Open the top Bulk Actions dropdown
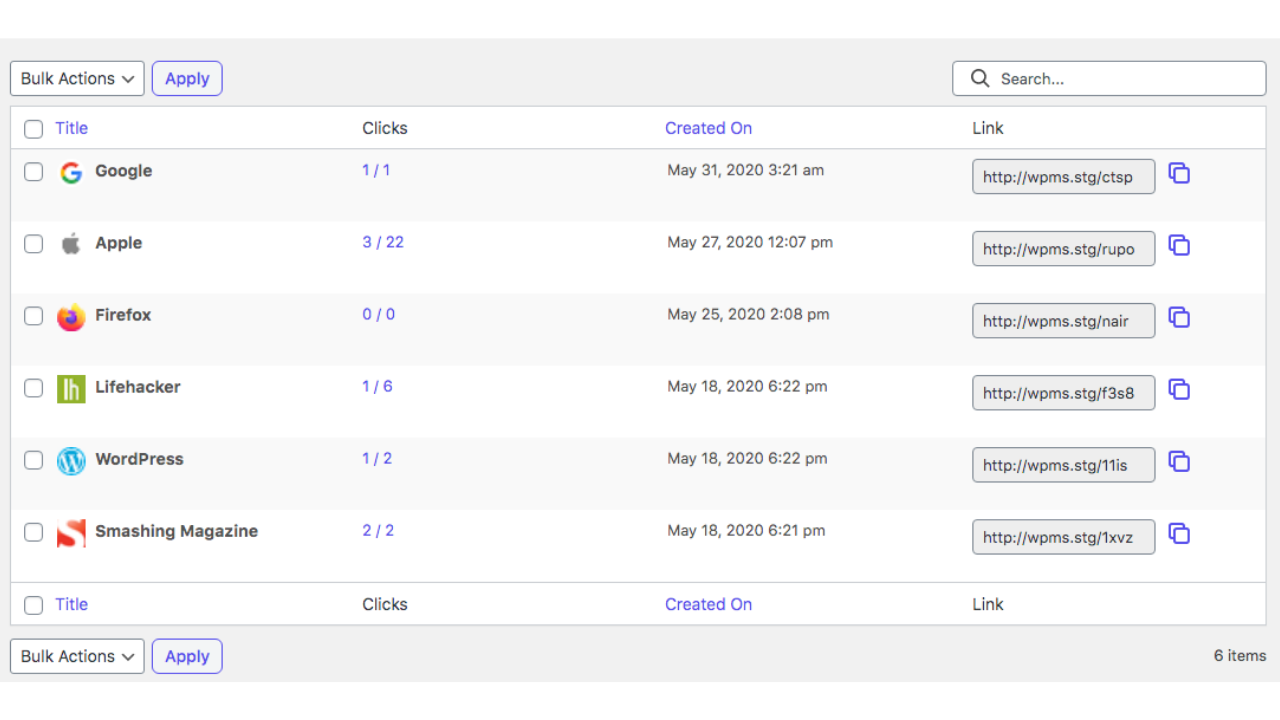Screen dimensions: 1280x720 point(77,79)
